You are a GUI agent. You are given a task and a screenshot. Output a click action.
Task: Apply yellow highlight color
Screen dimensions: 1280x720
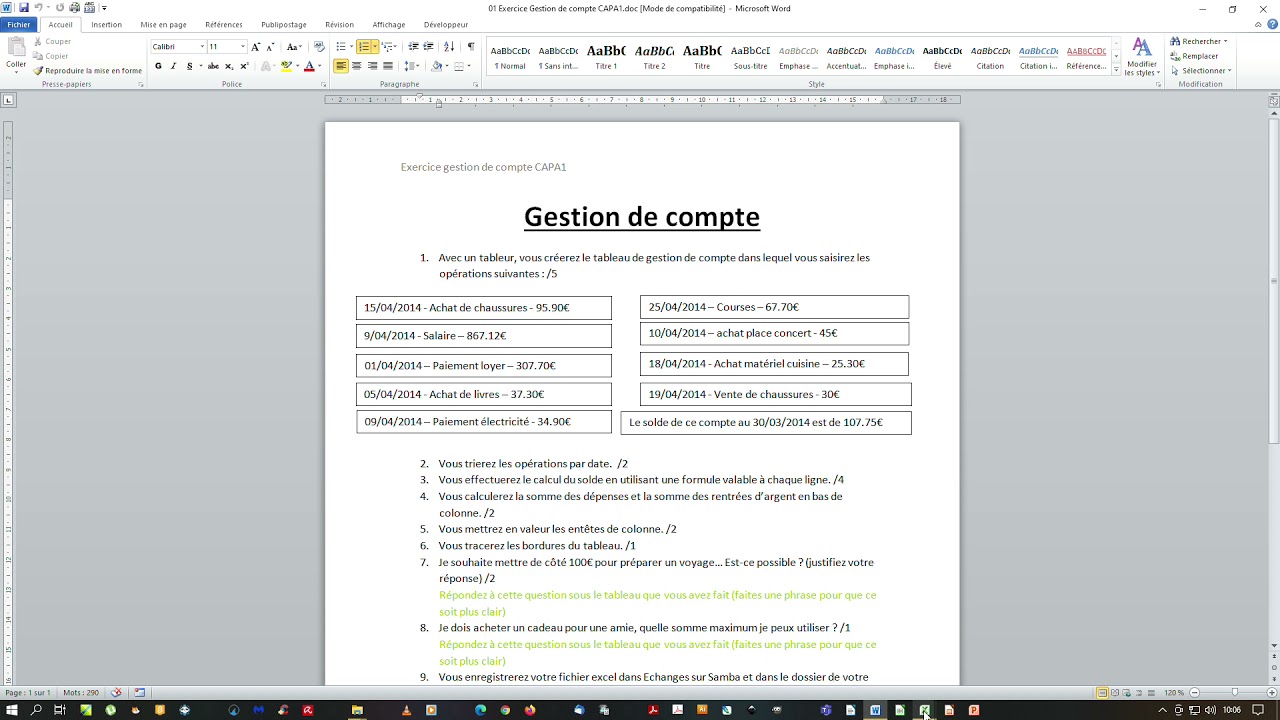tap(286, 66)
